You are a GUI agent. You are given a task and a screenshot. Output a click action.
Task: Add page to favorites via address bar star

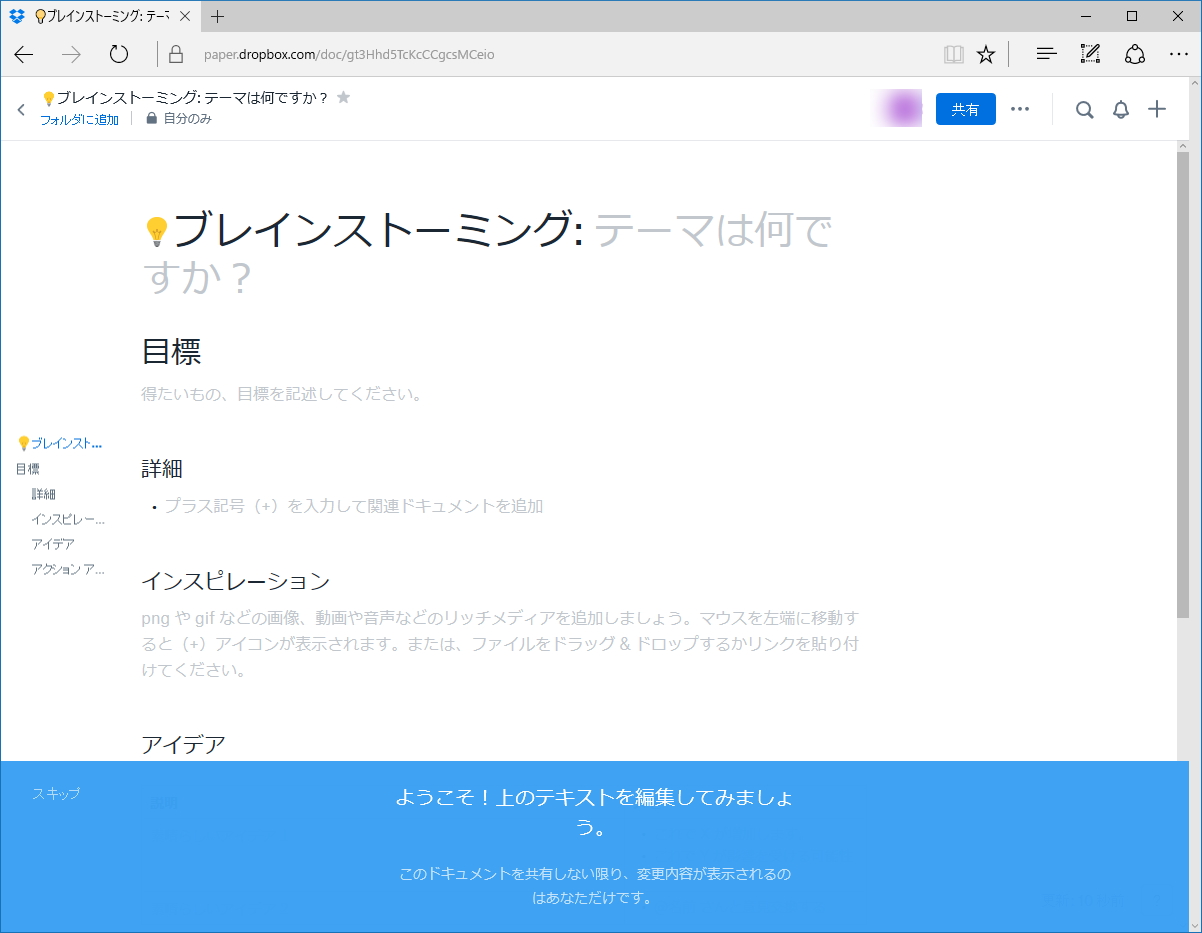click(986, 54)
